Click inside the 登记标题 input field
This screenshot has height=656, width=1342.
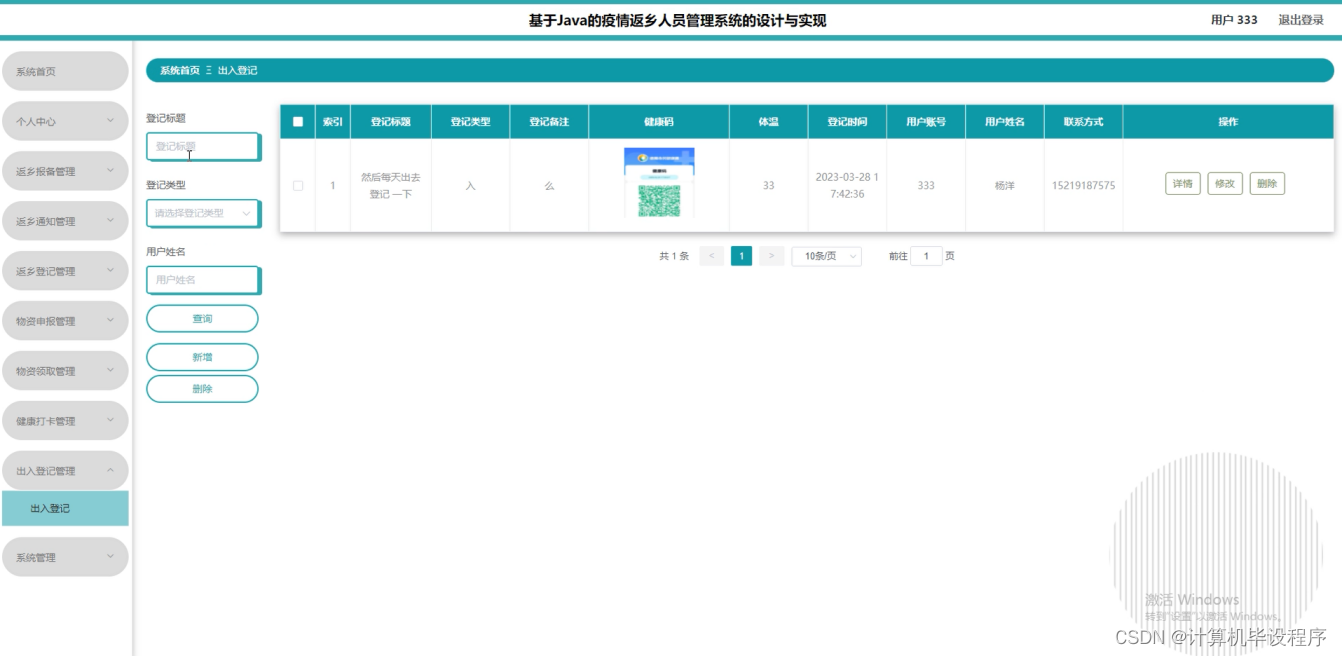[203, 146]
